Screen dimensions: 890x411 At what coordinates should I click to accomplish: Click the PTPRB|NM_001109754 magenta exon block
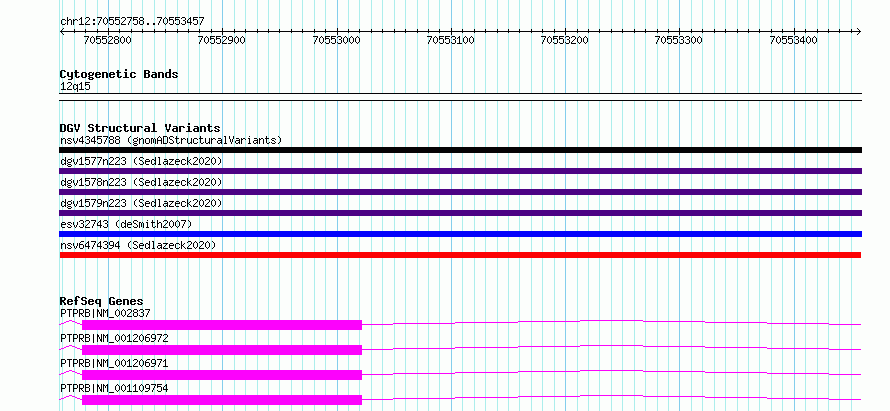coord(222,400)
